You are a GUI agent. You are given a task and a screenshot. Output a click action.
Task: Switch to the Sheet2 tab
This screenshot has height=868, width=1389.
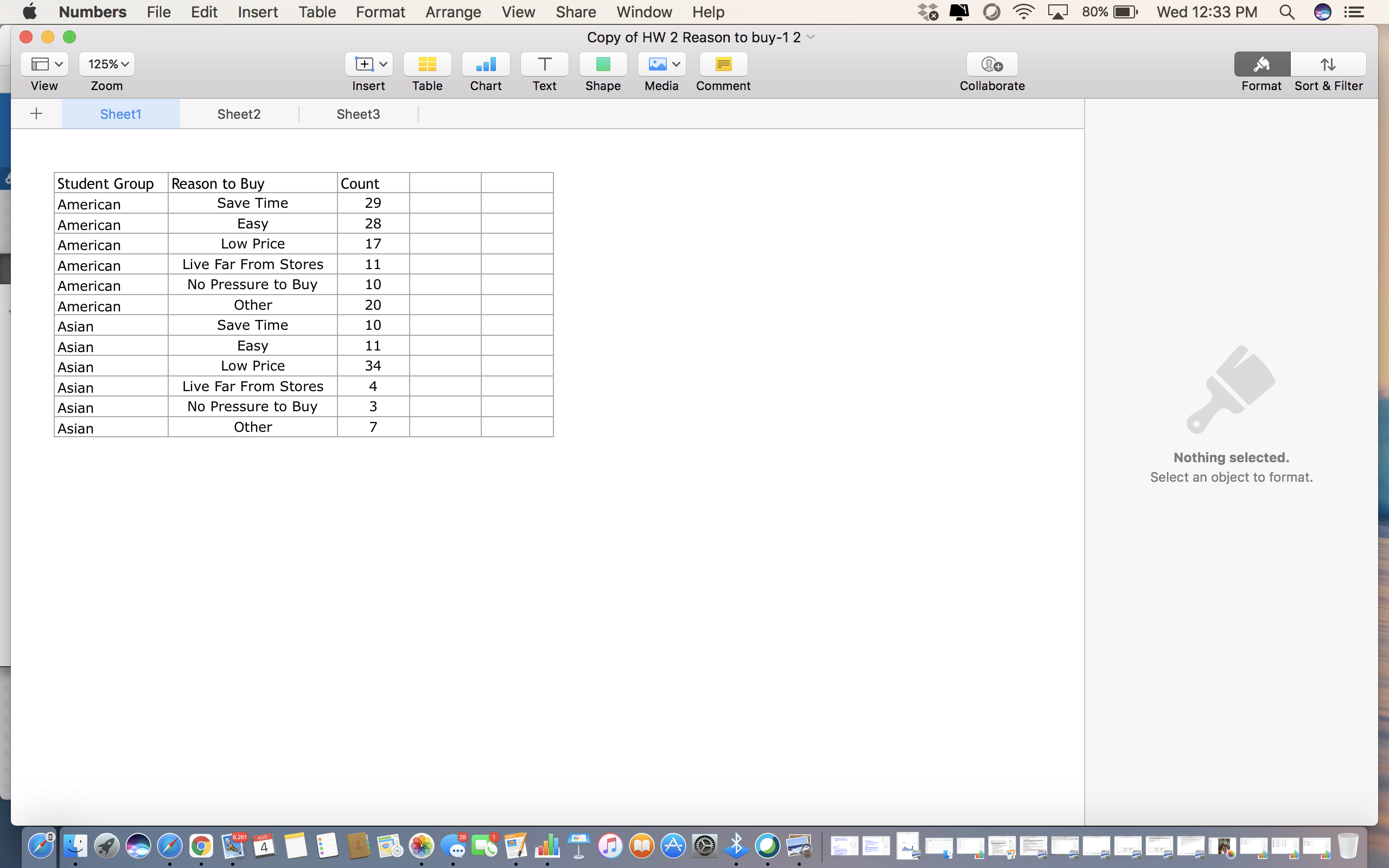tap(239, 114)
